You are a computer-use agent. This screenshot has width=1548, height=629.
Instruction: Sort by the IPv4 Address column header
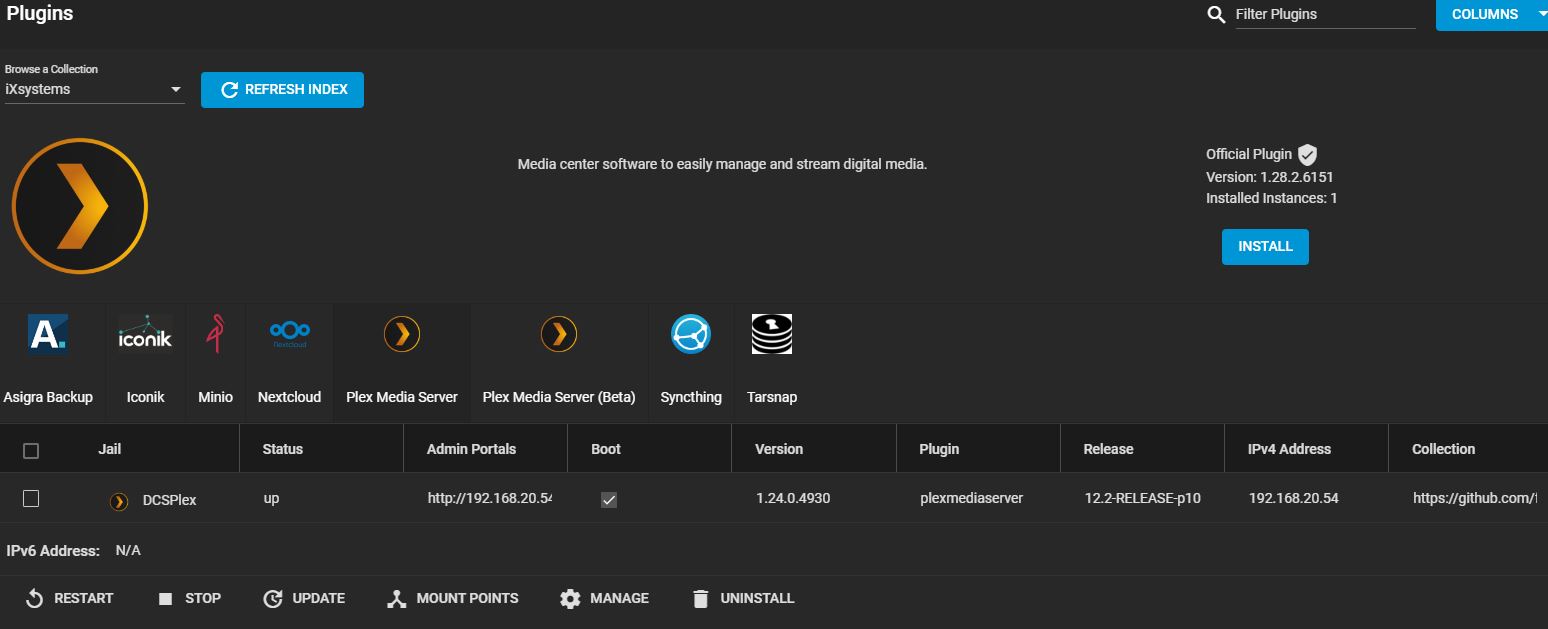click(1289, 449)
